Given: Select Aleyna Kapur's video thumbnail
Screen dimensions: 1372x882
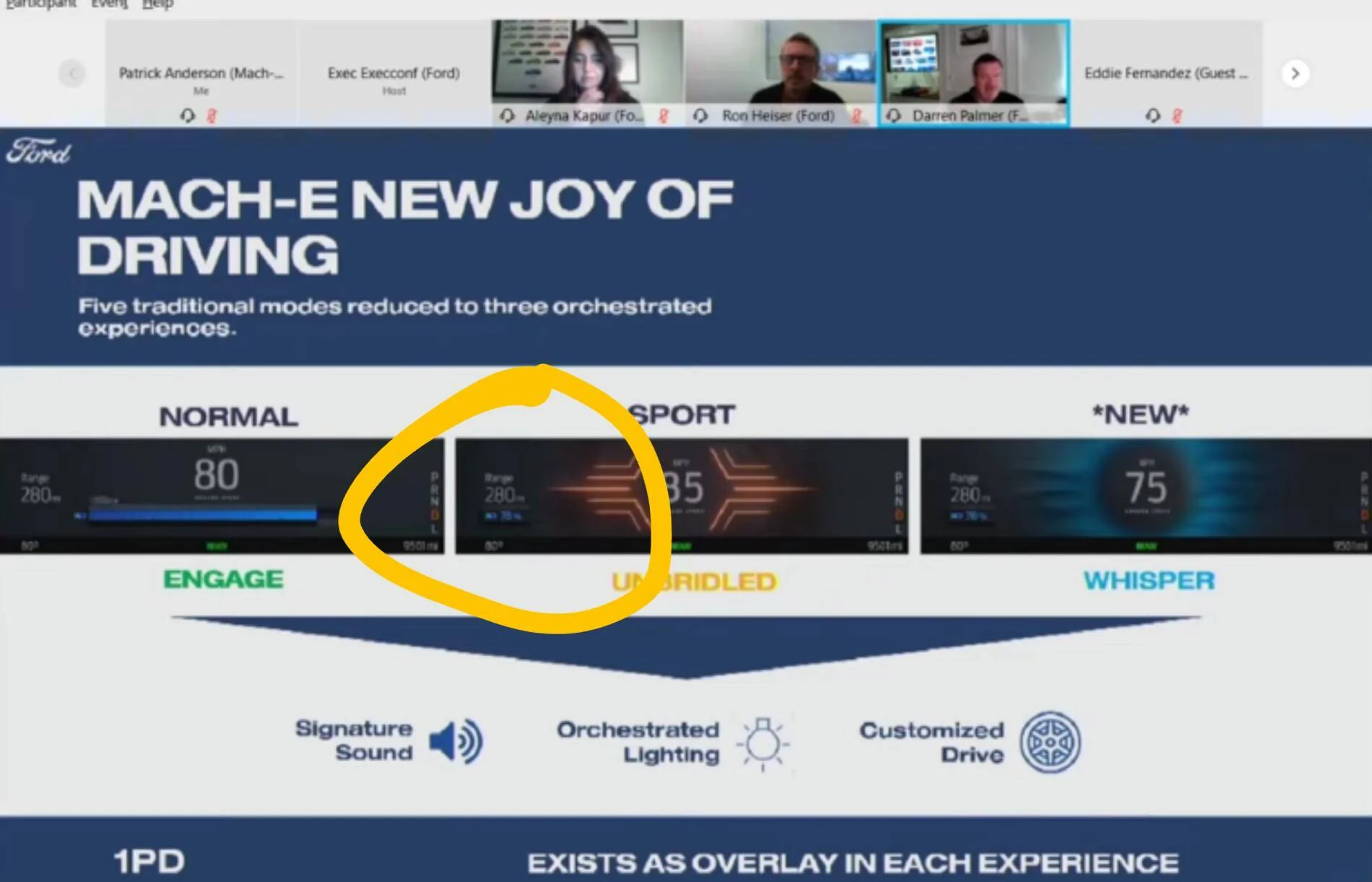Looking at the screenshot, I should (x=587, y=74).
